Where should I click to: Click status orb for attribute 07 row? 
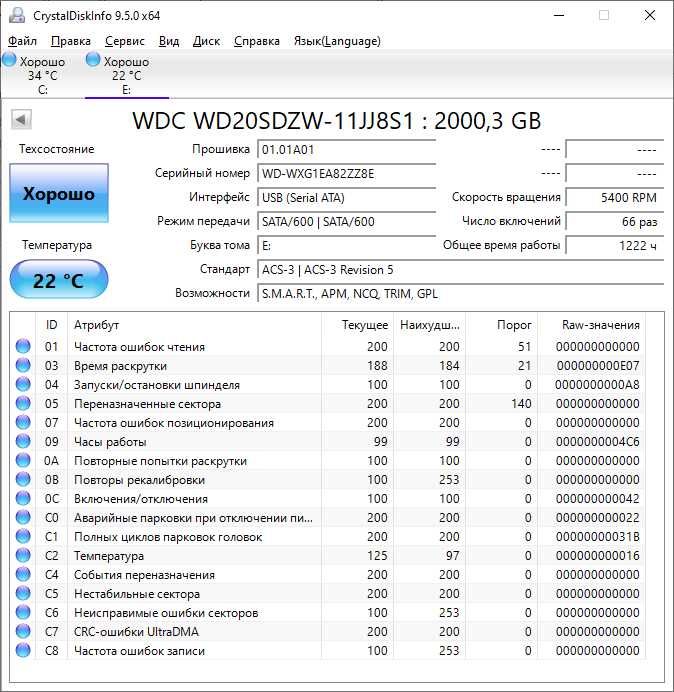point(23,422)
